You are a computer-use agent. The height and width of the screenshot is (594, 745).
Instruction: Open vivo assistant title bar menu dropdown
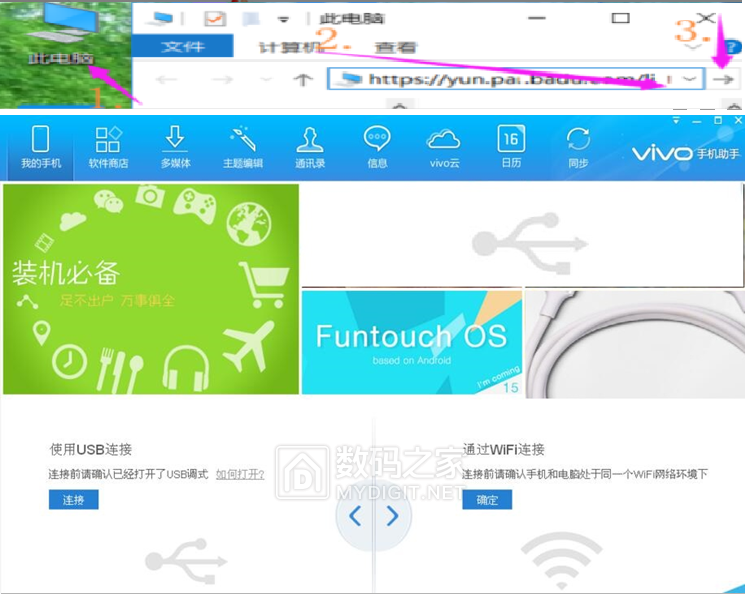pyautogui.click(x=676, y=121)
